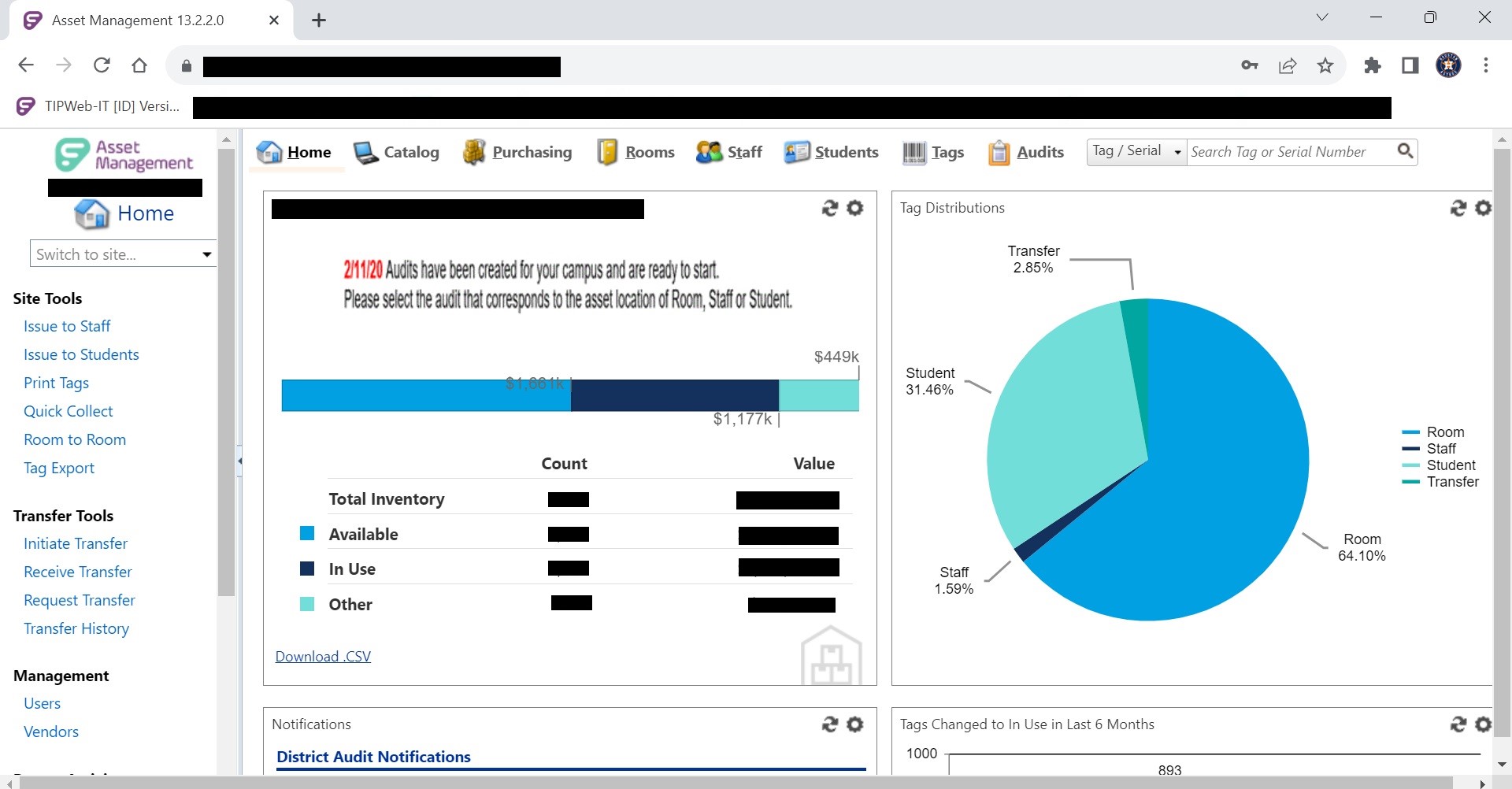Screen dimensions: 1512x789
Task: Select the Students menu item
Action: 832,152
